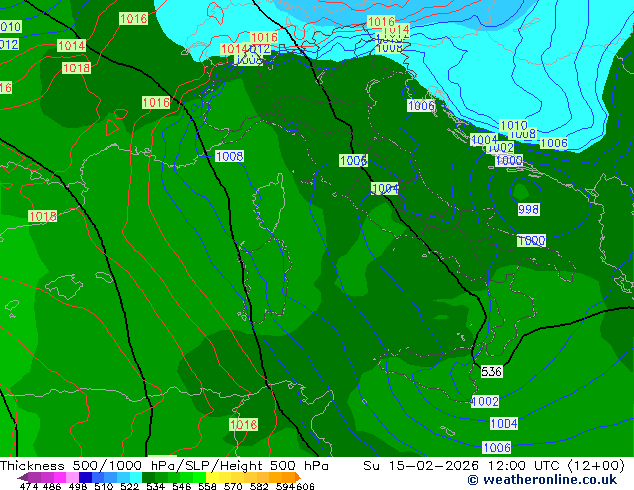634x490 pixels.
Task: Click the bright yellow legend swatch above 558
Action: pos(212,477)
